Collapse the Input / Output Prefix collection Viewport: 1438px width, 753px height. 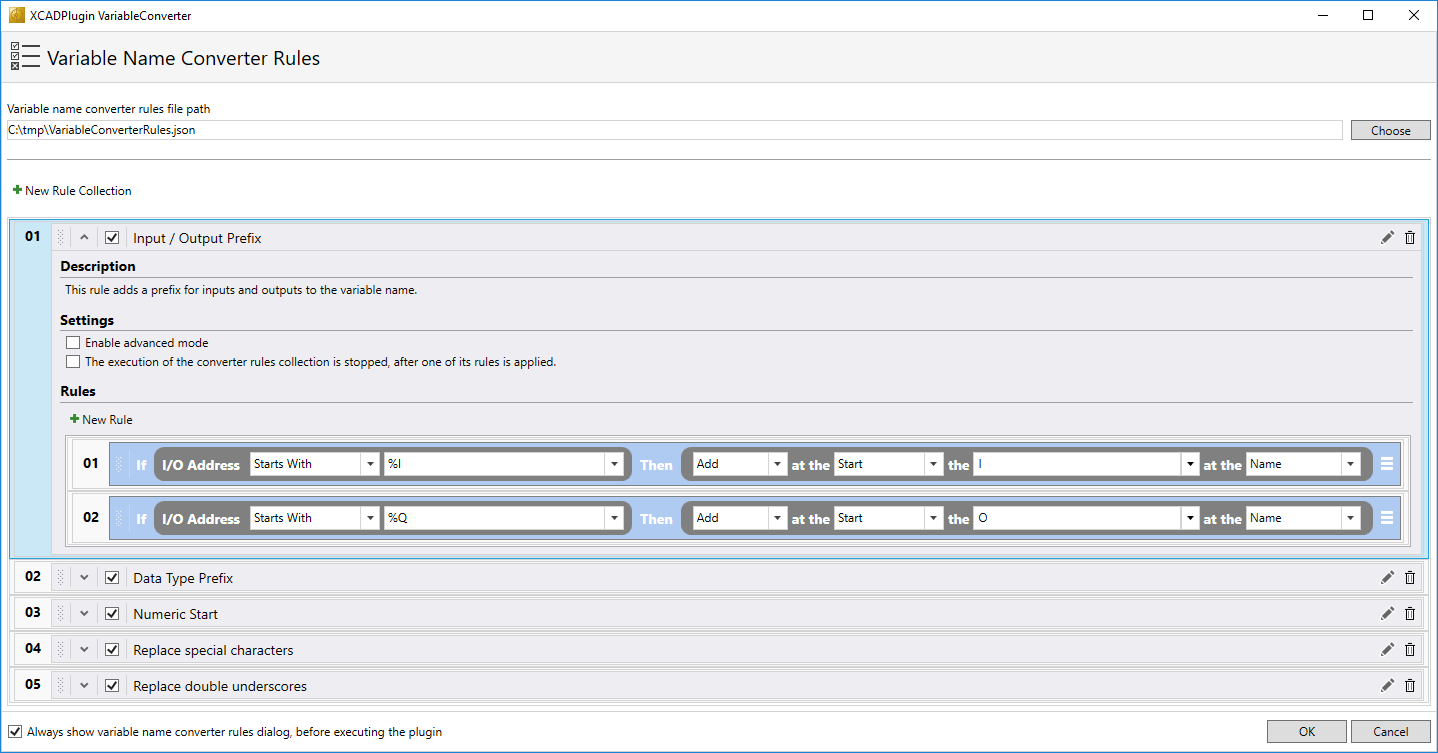(84, 238)
